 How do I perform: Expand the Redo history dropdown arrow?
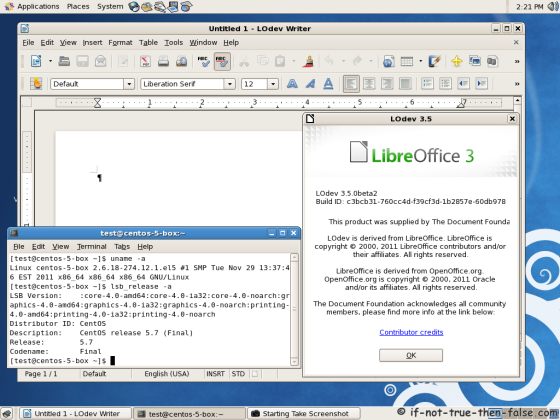371,61
